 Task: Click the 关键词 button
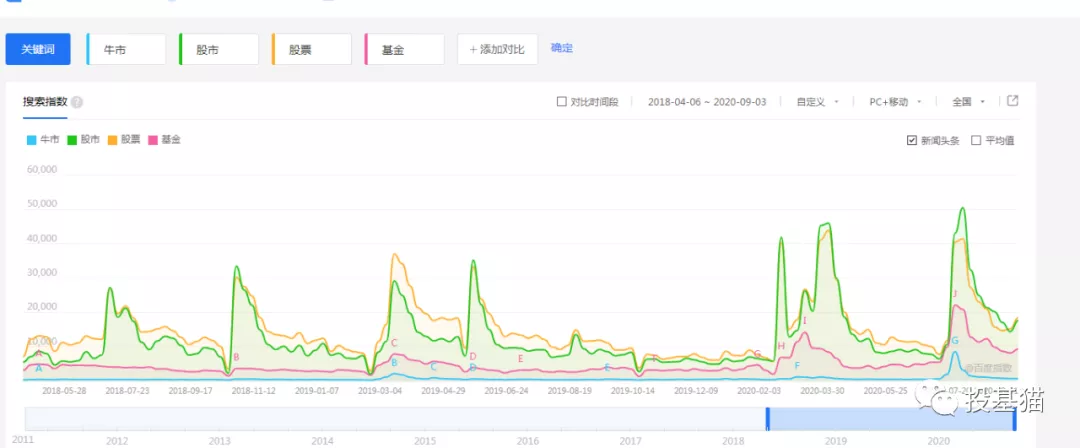tap(38, 50)
